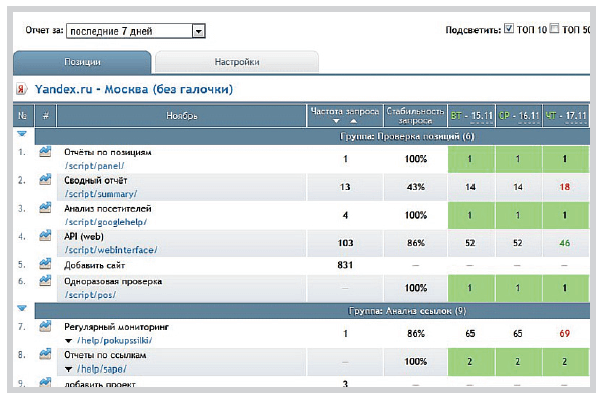The height and width of the screenshot is (396, 599).
Task: Switch to the Позиции tab
Action: coord(82,62)
